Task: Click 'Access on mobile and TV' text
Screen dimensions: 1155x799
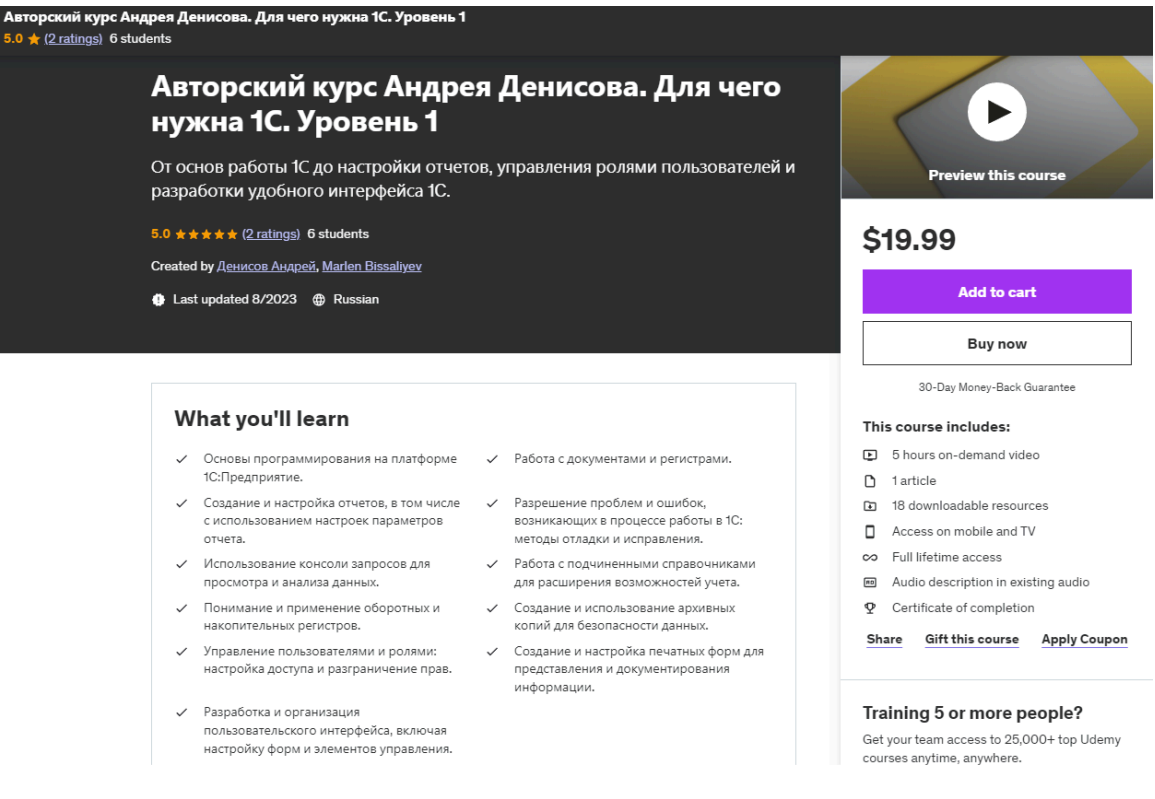Action: [x=963, y=532]
